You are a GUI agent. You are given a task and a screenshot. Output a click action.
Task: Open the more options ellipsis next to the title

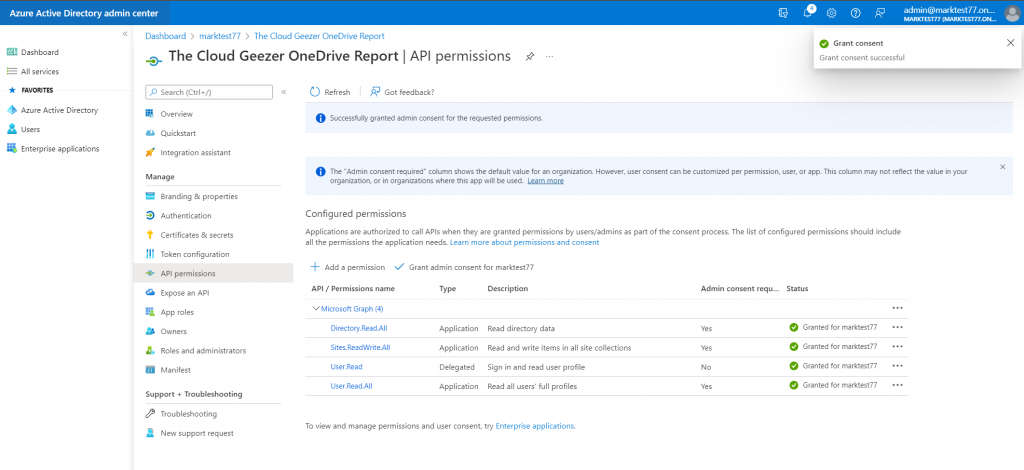click(x=550, y=57)
